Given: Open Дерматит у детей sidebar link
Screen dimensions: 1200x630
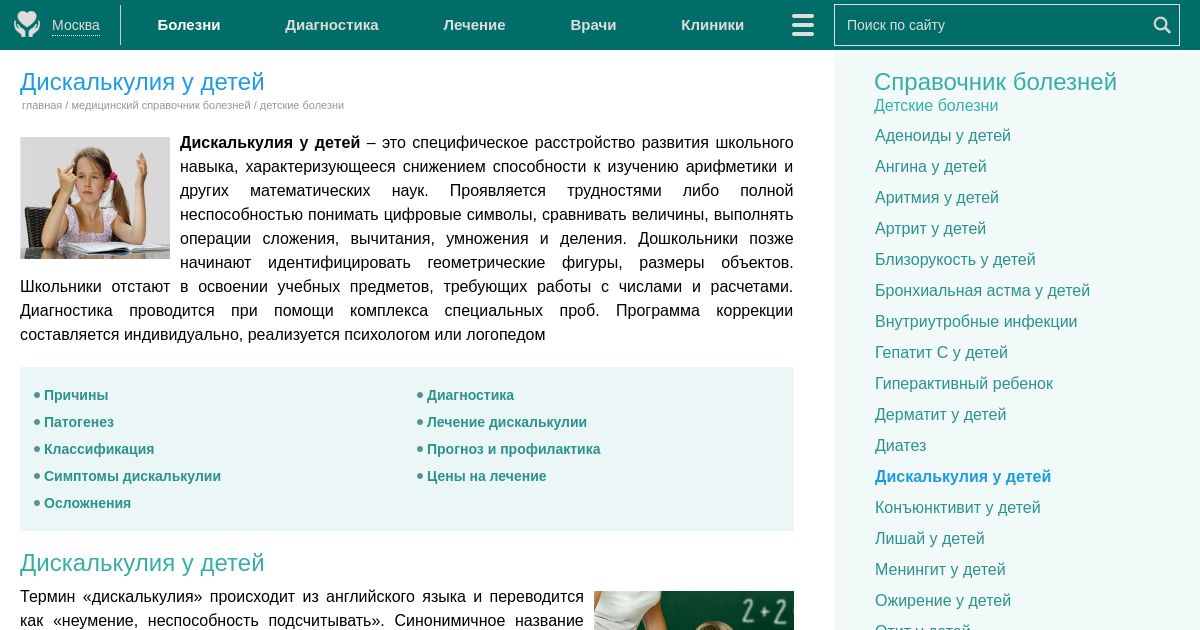Looking at the screenshot, I should [941, 414].
